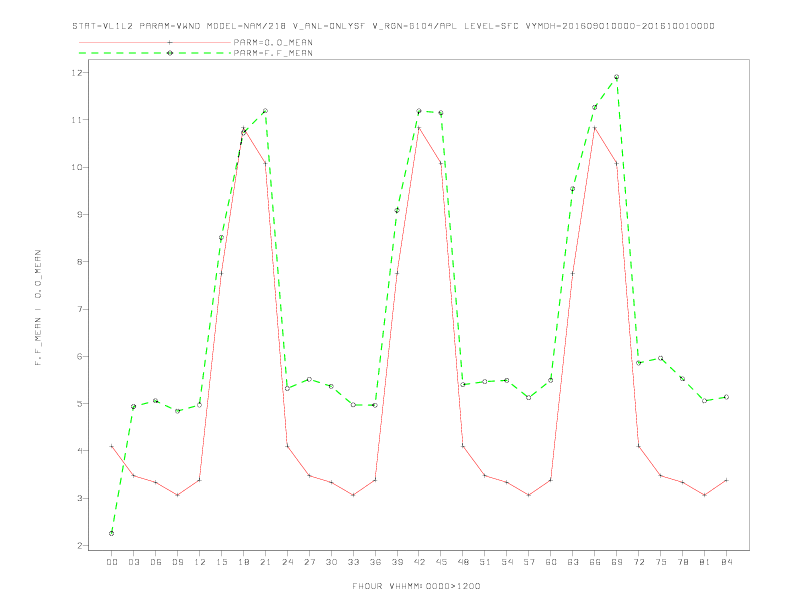The image size is (792, 612).
Task: Click y-axis tick label 8
Action: (x=80, y=262)
